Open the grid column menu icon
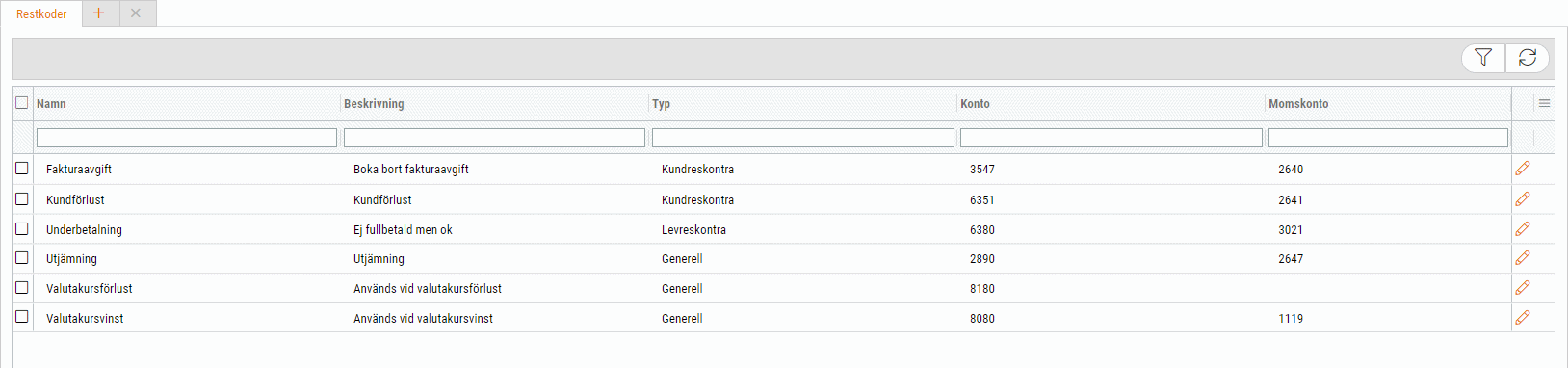Viewport: 1568px width, 368px height. click(1544, 103)
